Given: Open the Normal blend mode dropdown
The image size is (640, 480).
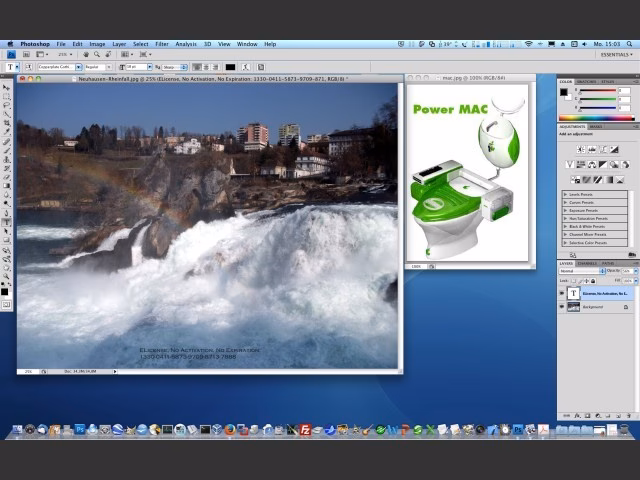Looking at the screenshot, I should coord(582,271).
